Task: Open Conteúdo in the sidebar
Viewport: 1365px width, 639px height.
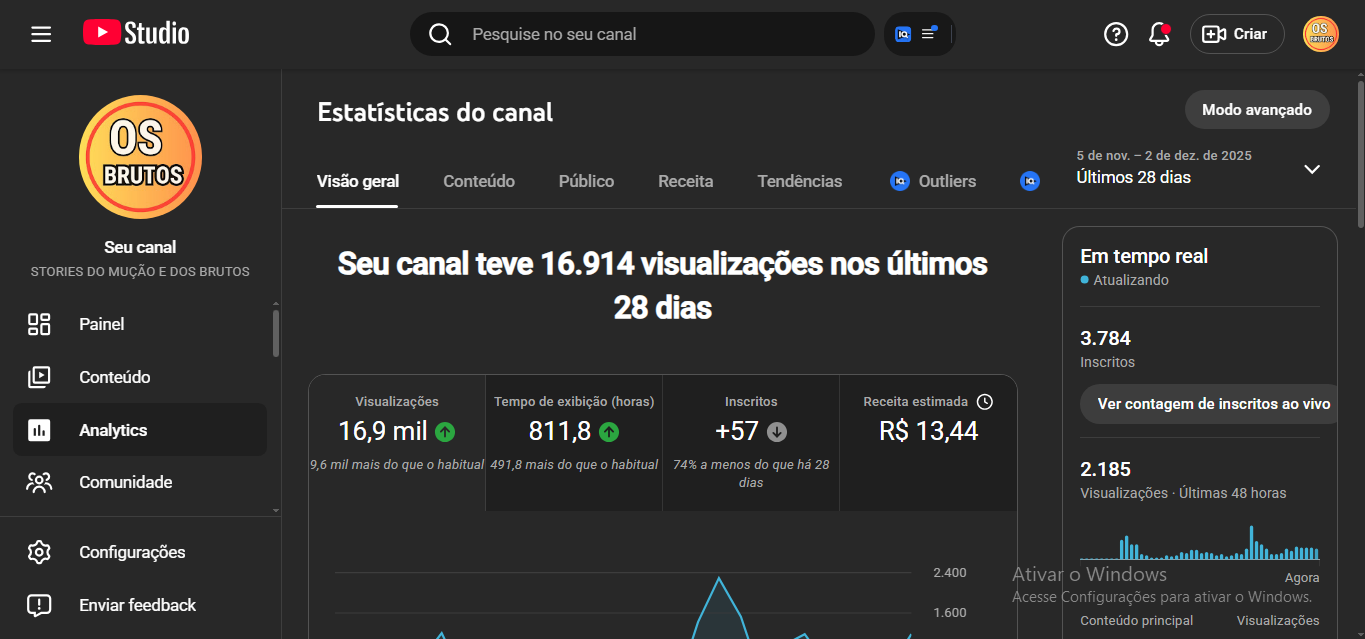Action: click(140, 377)
